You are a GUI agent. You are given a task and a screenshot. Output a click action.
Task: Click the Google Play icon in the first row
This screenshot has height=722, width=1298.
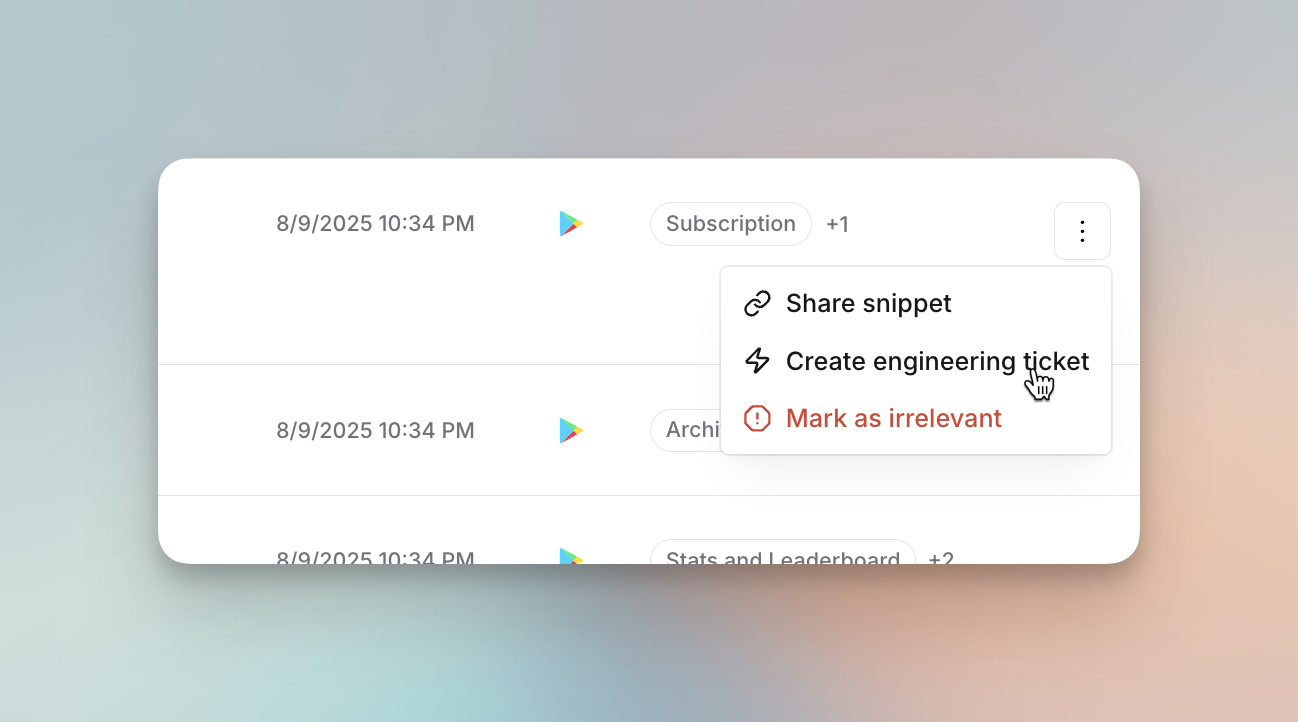pos(571,223)
